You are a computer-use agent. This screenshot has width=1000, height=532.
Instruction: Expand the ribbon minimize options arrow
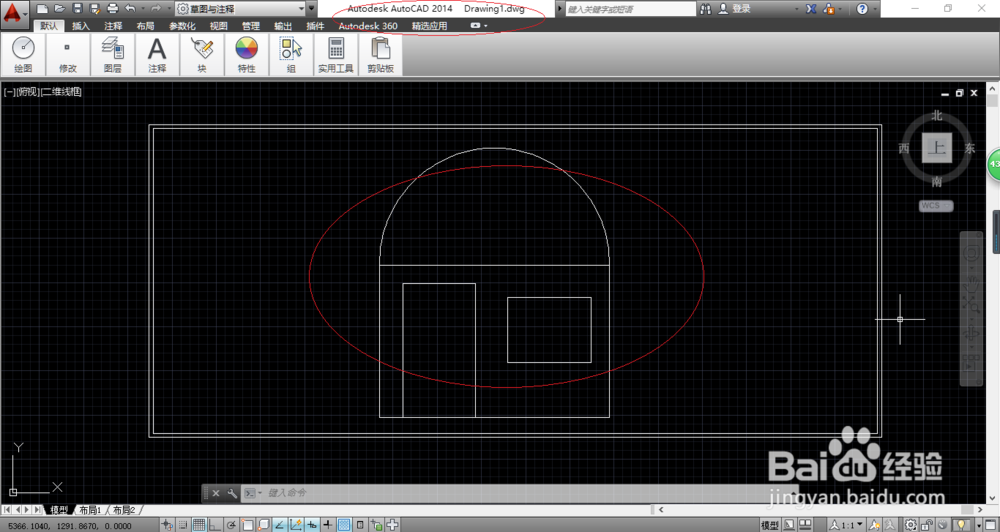(486, 26)
